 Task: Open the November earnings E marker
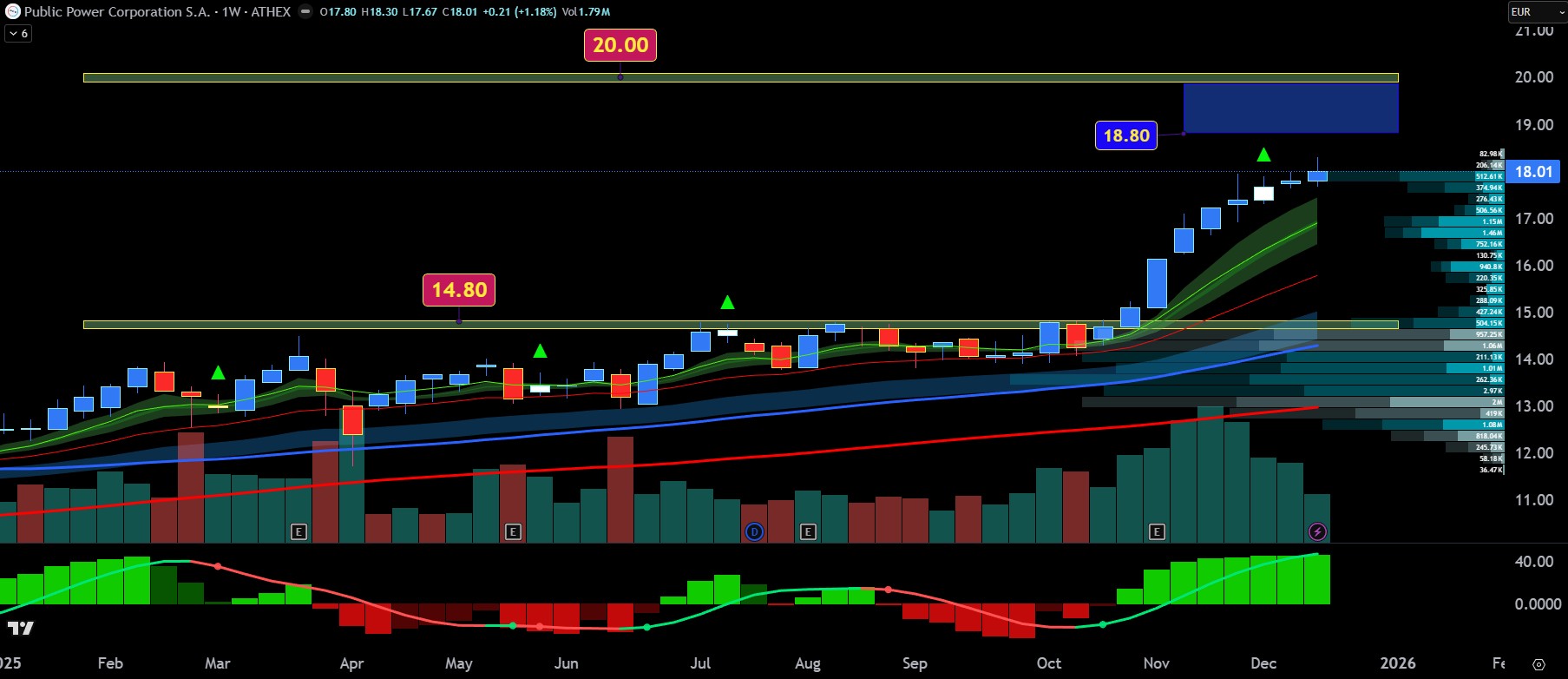coord(1156,531)
